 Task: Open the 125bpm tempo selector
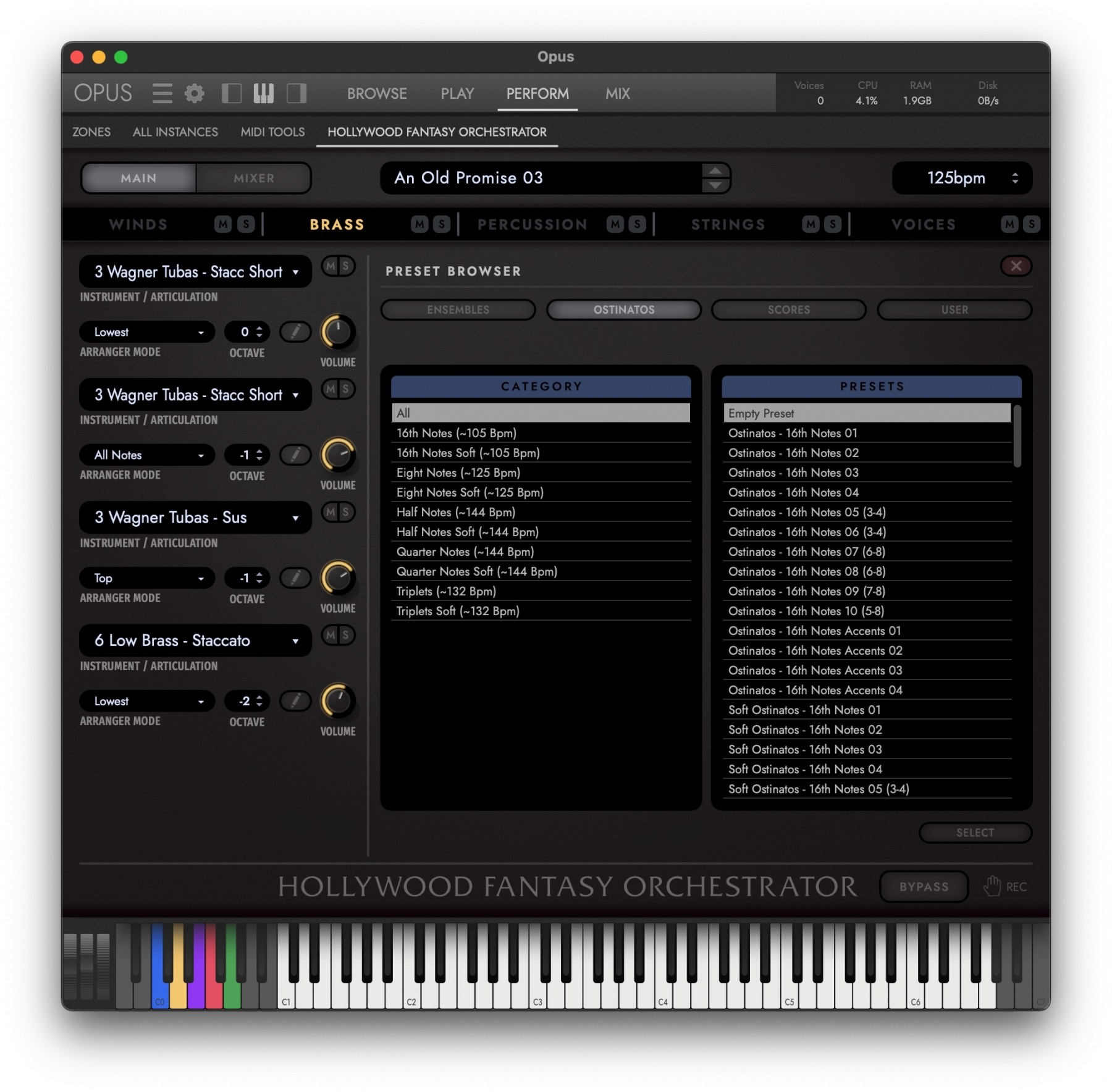[962, 178]
